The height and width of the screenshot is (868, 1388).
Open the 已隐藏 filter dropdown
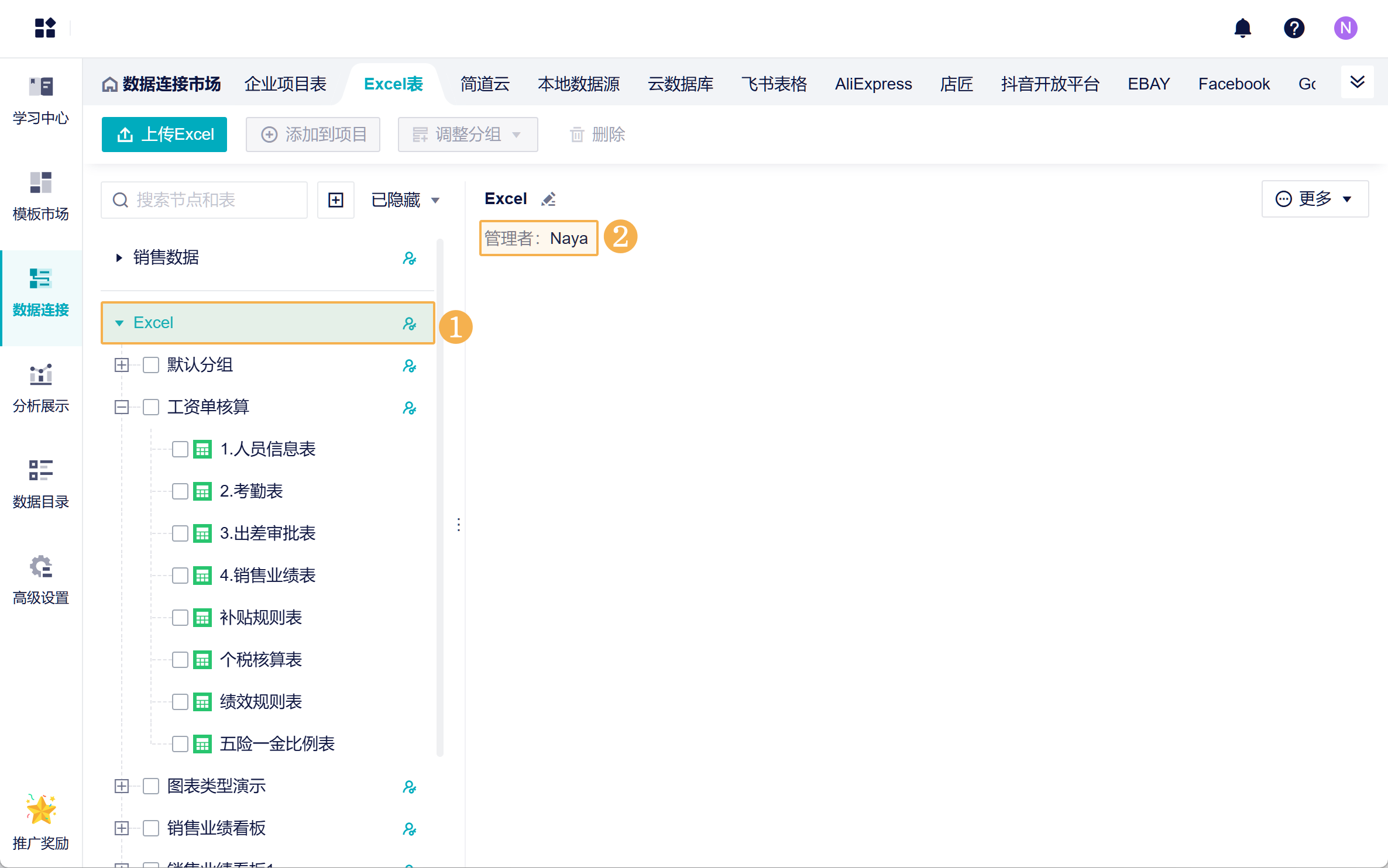point(404,200)
